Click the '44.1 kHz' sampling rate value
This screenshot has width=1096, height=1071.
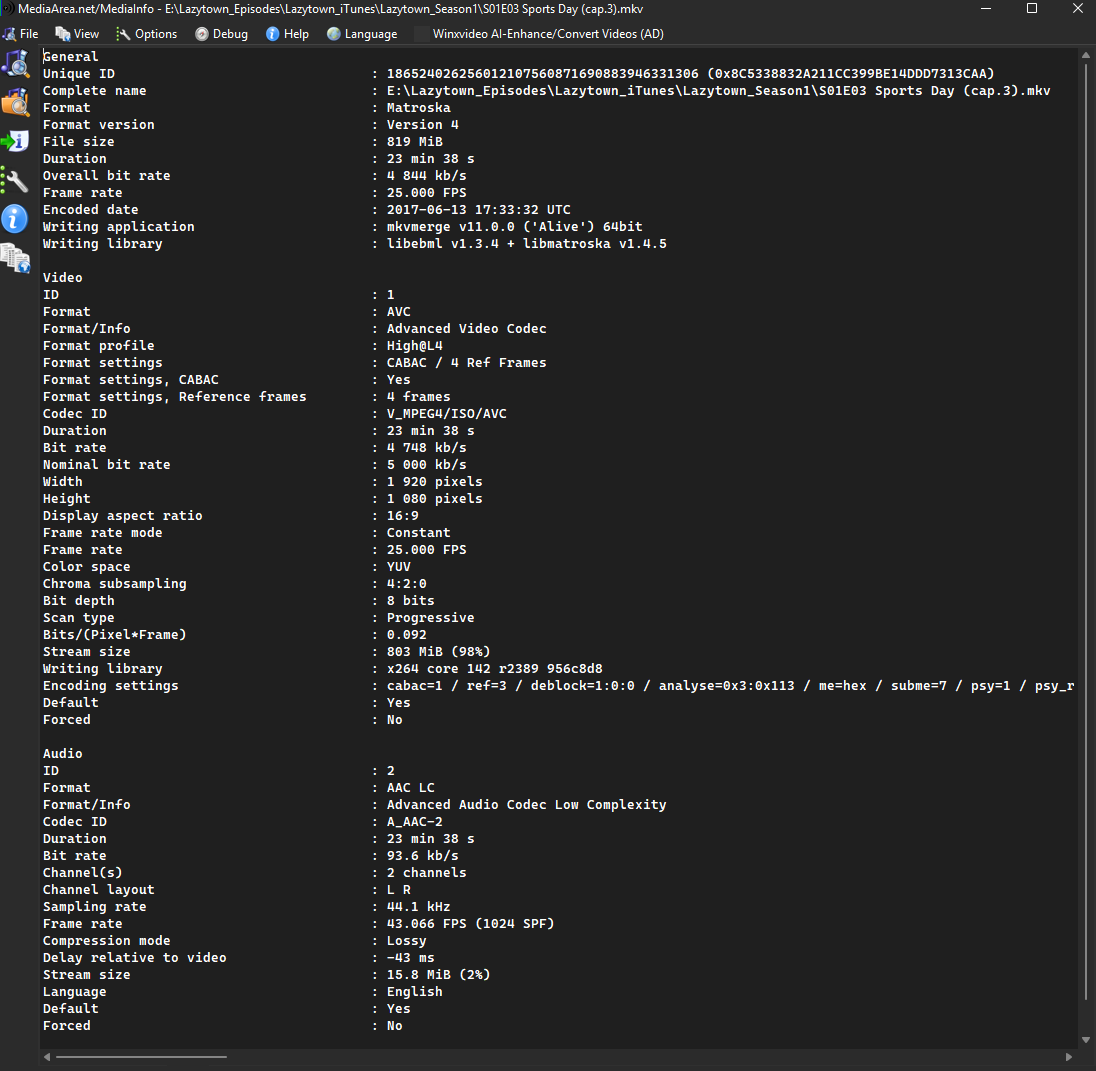[419, 907]
